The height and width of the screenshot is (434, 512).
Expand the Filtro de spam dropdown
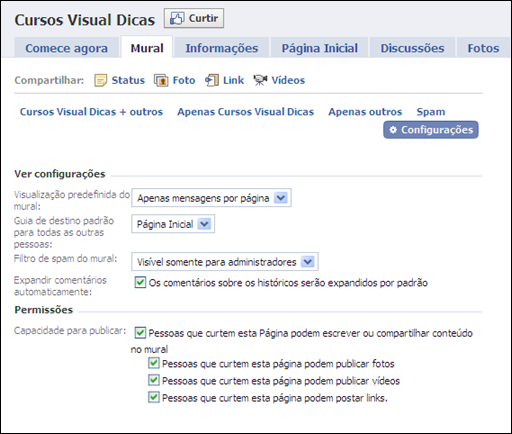(x=225, y=262)
